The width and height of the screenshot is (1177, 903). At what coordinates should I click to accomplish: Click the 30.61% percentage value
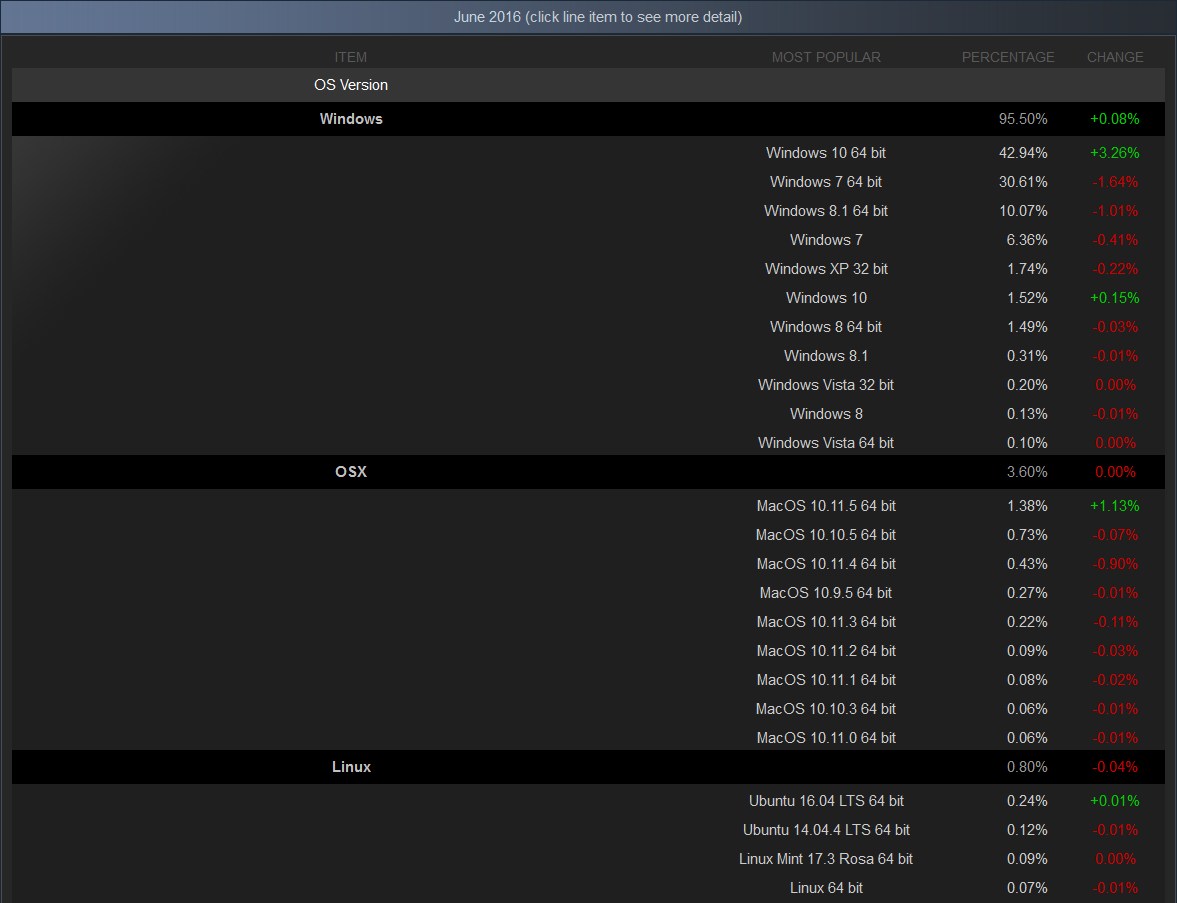[x=1022, y=182]
